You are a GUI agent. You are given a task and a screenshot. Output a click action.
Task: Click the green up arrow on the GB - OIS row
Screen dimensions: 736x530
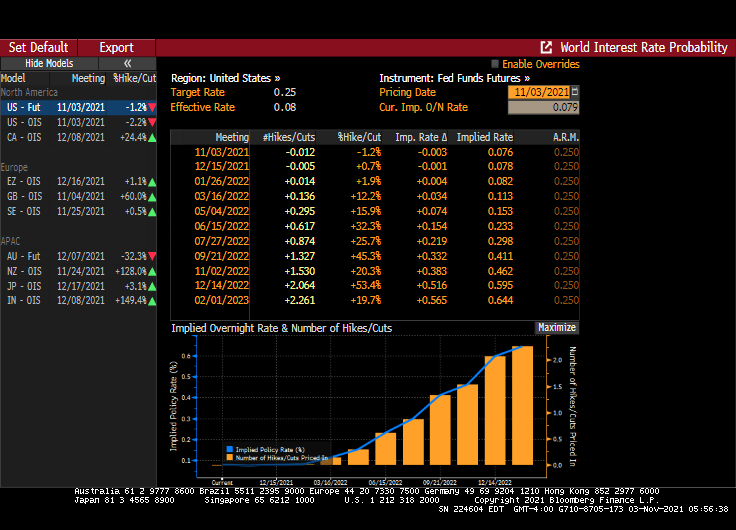click(x=152, y=197)
